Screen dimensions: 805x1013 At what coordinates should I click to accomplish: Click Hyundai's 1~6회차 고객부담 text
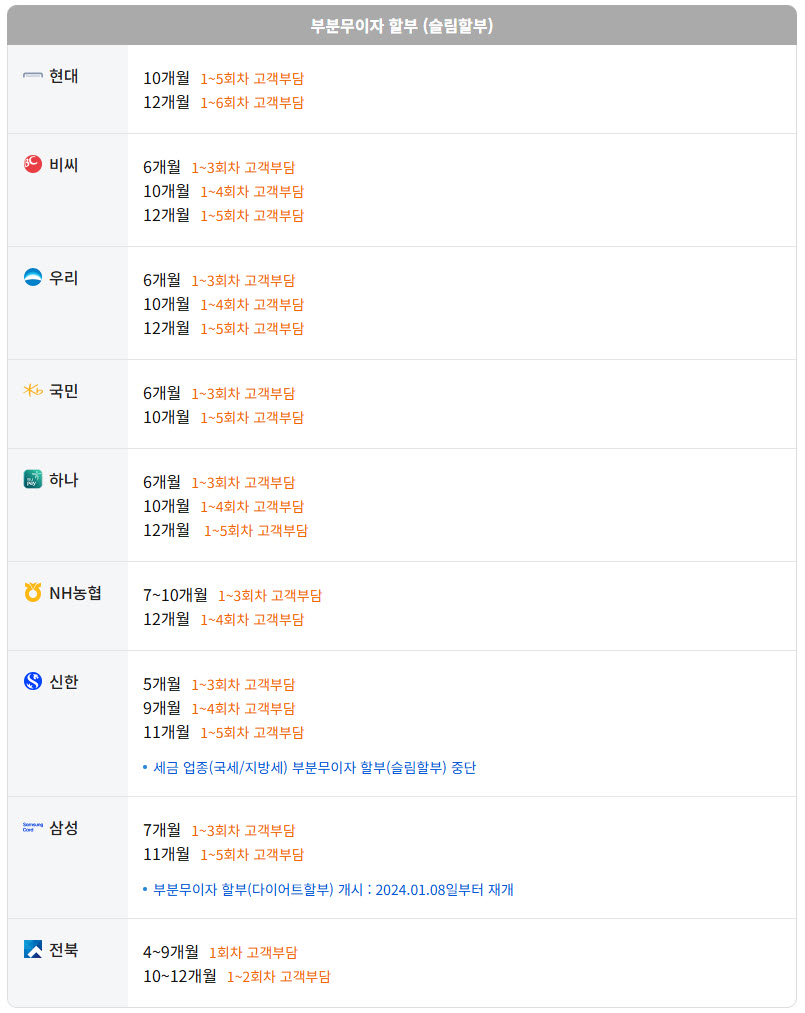click(252, 102)
